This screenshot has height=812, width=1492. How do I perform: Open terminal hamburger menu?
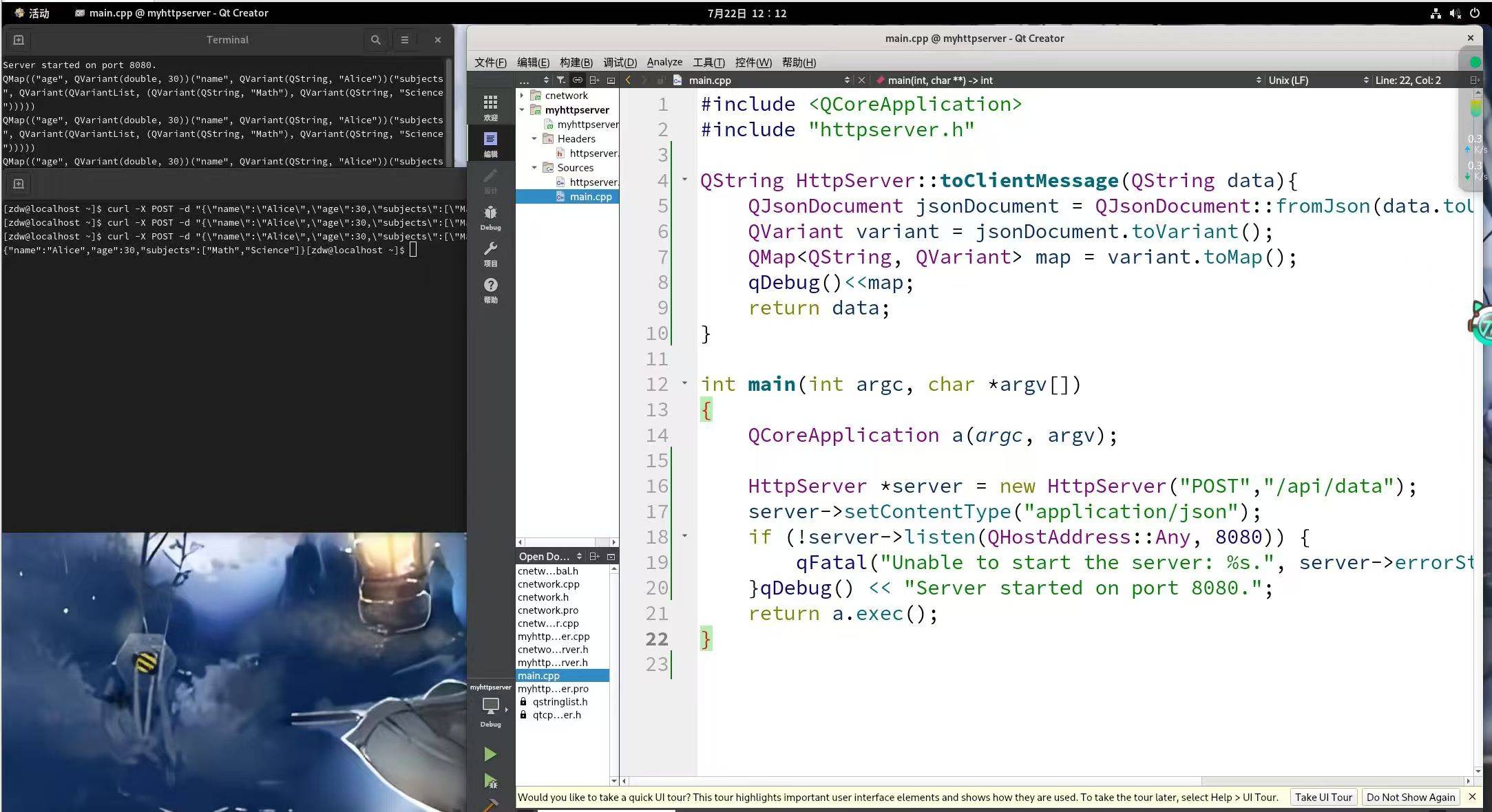click(405, 40)
